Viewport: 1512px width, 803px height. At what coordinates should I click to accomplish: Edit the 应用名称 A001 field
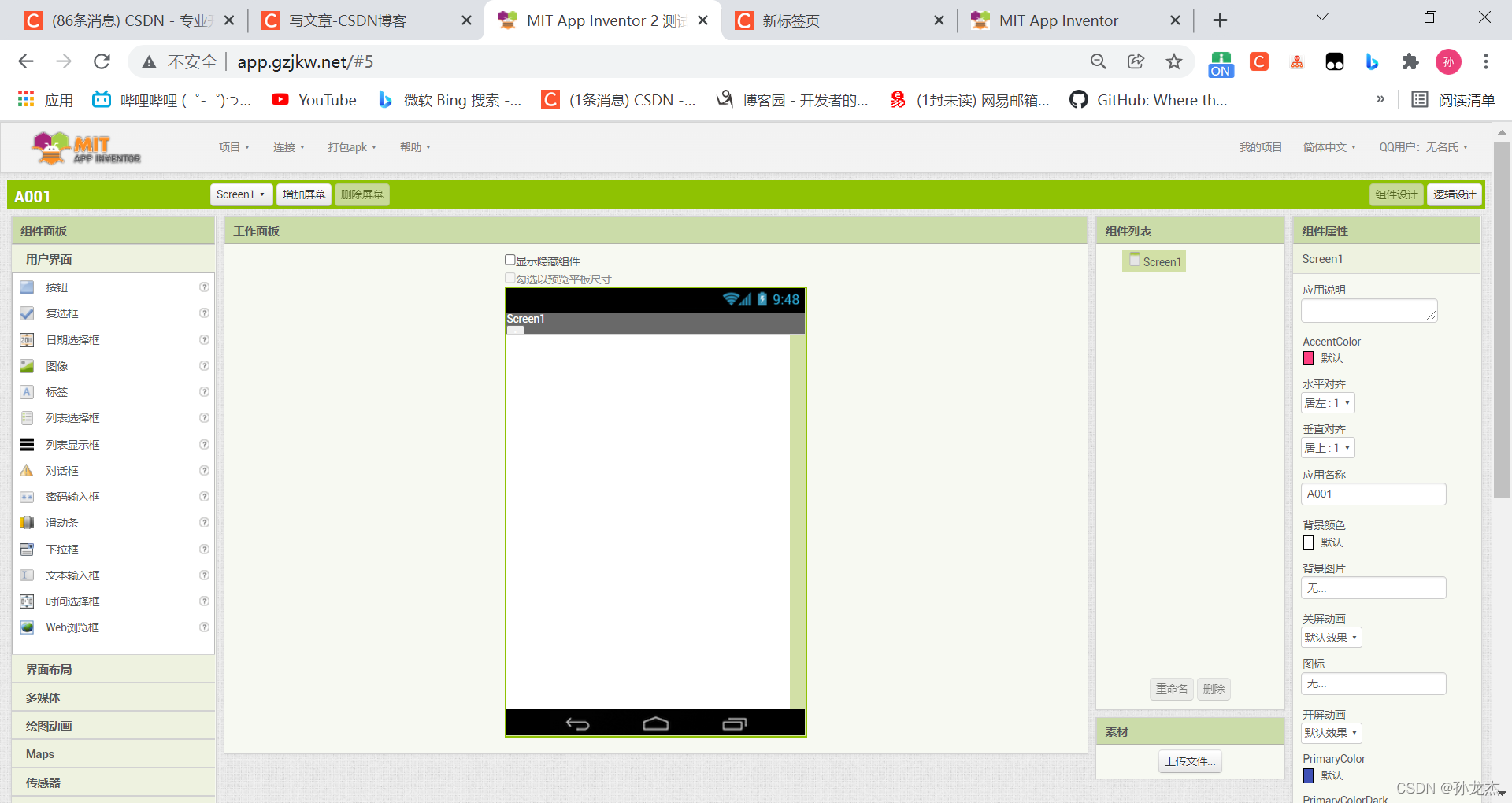click(1373, 494)
